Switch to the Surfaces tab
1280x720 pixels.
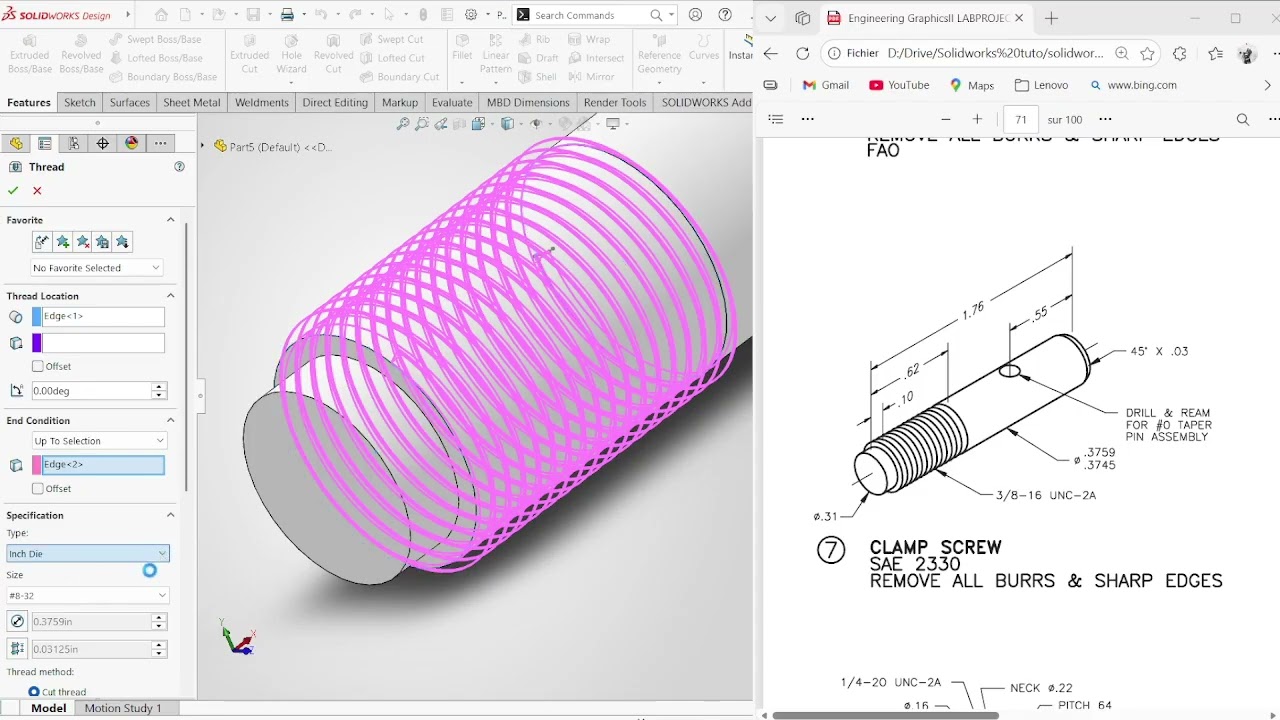coord(130,102)
